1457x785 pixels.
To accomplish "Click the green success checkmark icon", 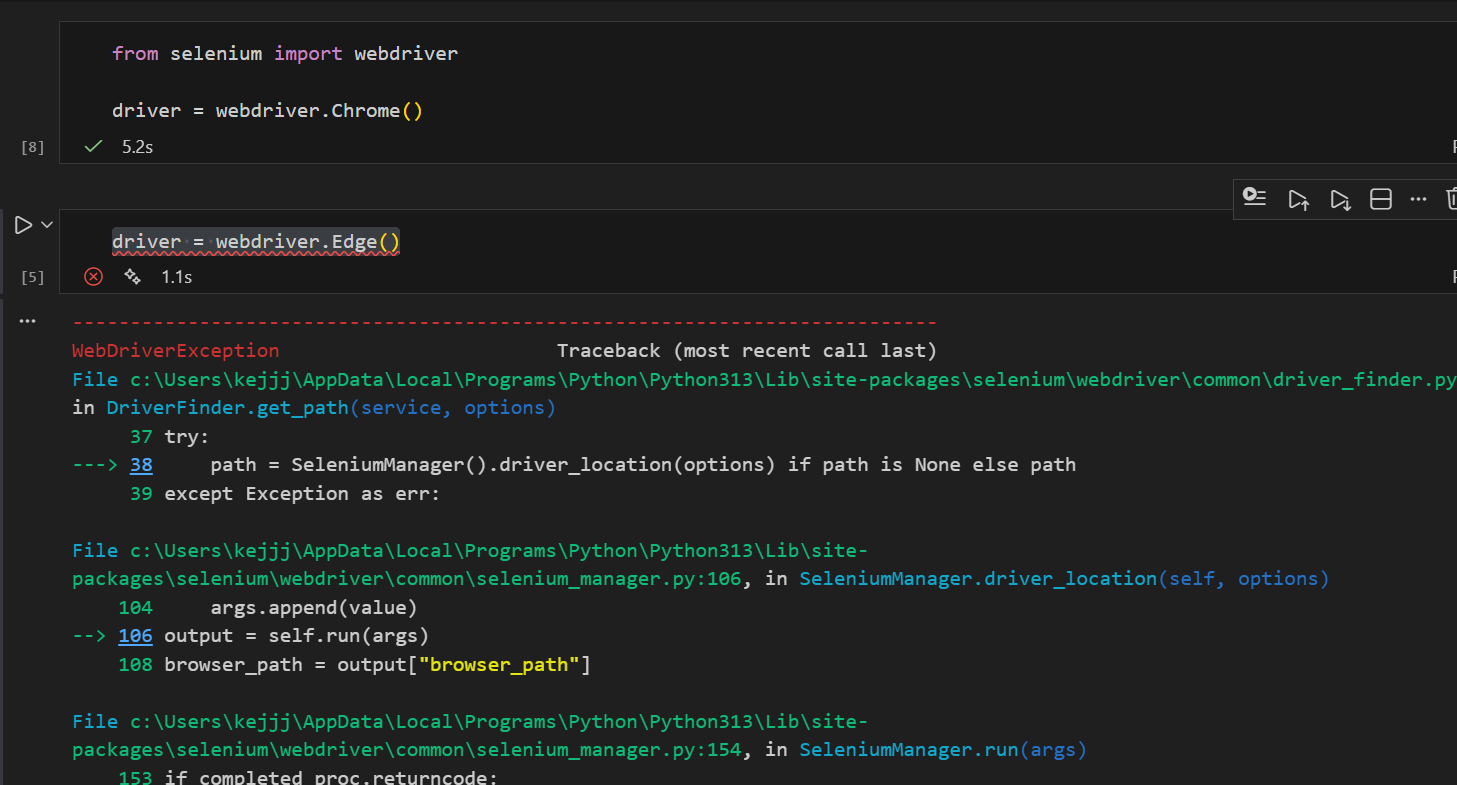I will tap(93, 147).
